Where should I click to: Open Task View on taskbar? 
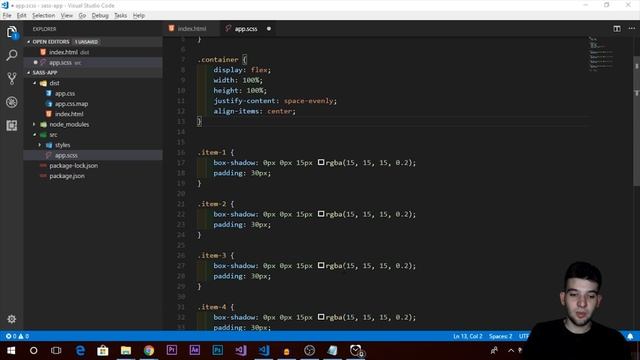56,350
